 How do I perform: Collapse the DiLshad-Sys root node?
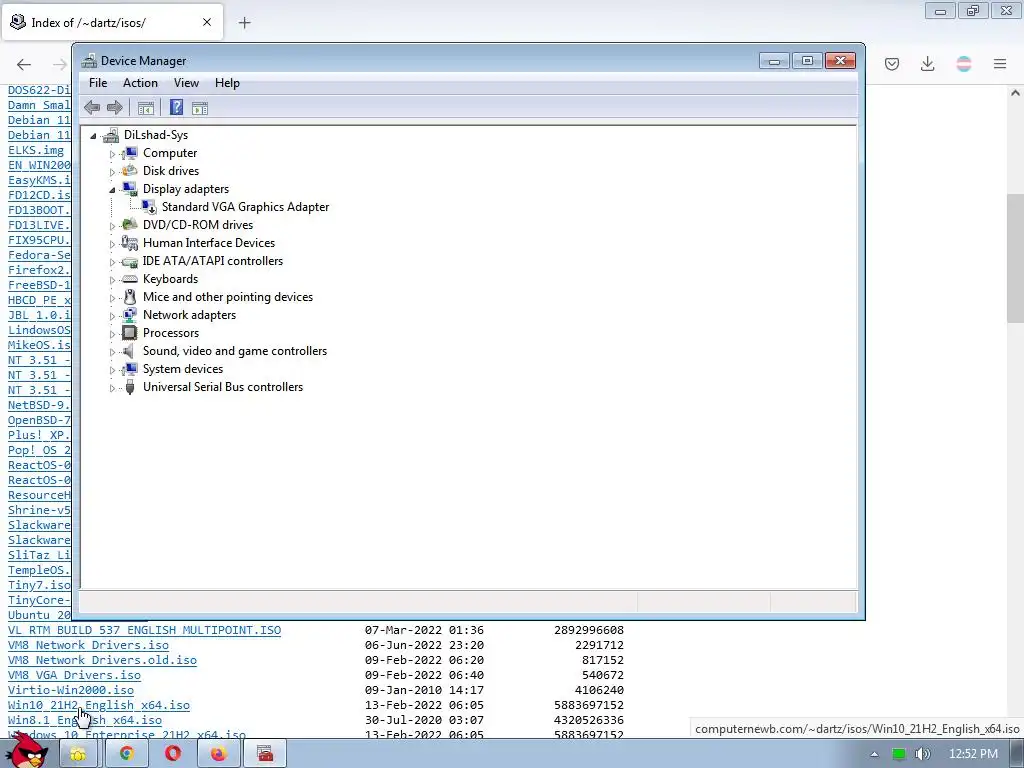(x=93, y=136)
